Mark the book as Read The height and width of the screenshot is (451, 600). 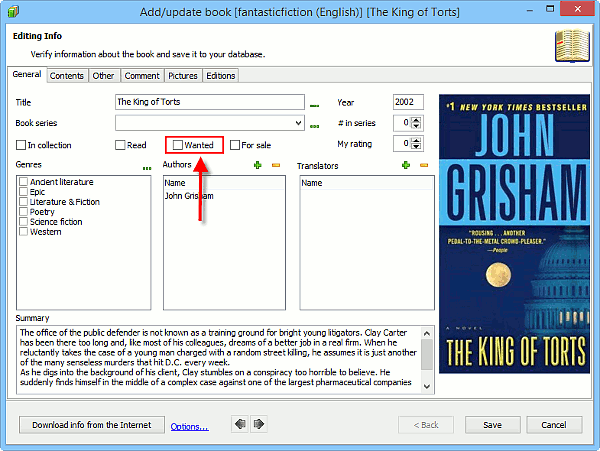coord(120,145)
